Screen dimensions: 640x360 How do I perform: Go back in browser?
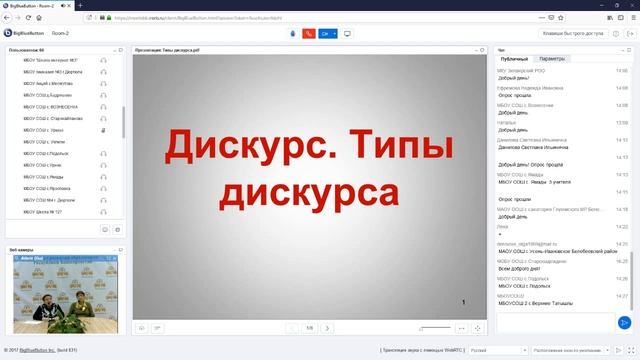pos(7,18)
